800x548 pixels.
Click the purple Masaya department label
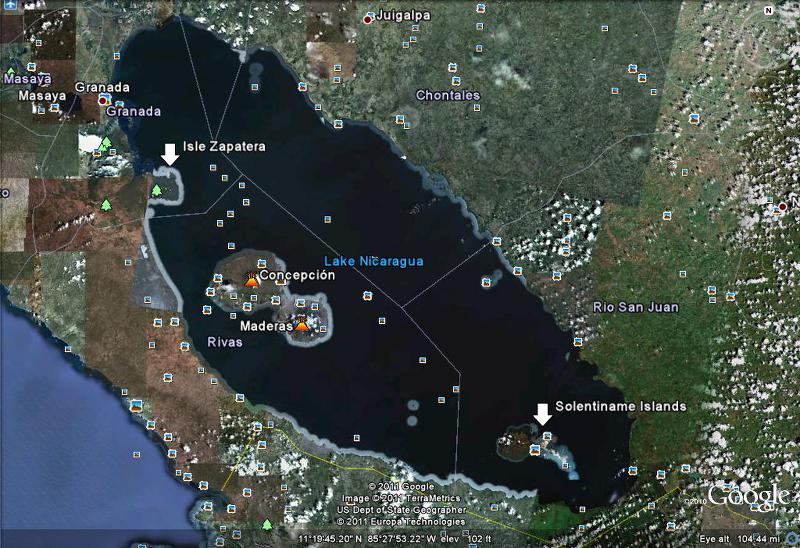[x=28, y=79]
